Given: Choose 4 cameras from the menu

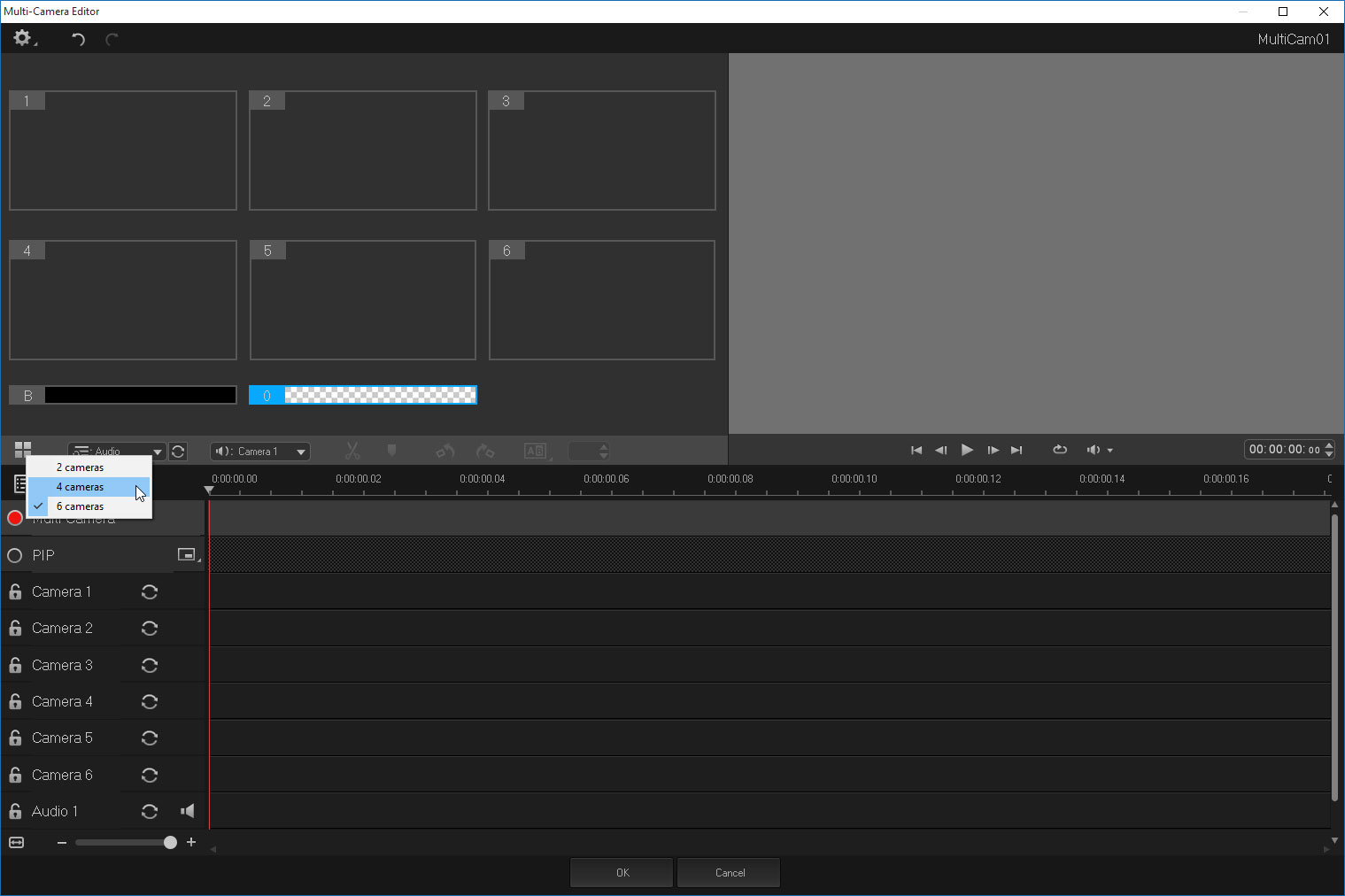Looking at the screenshot, I should click(89, 487).
